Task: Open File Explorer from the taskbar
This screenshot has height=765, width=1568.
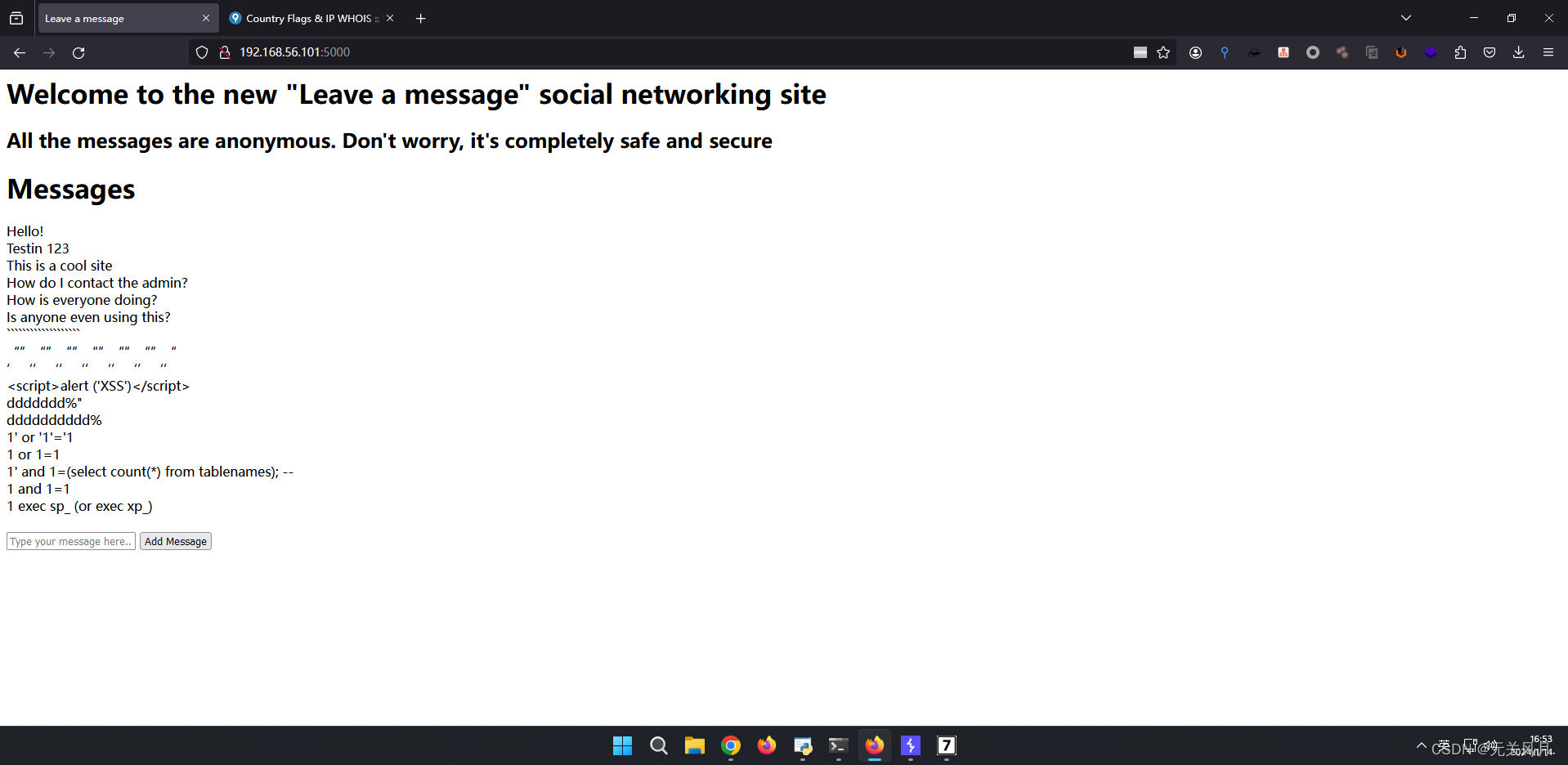Action: 694,745
